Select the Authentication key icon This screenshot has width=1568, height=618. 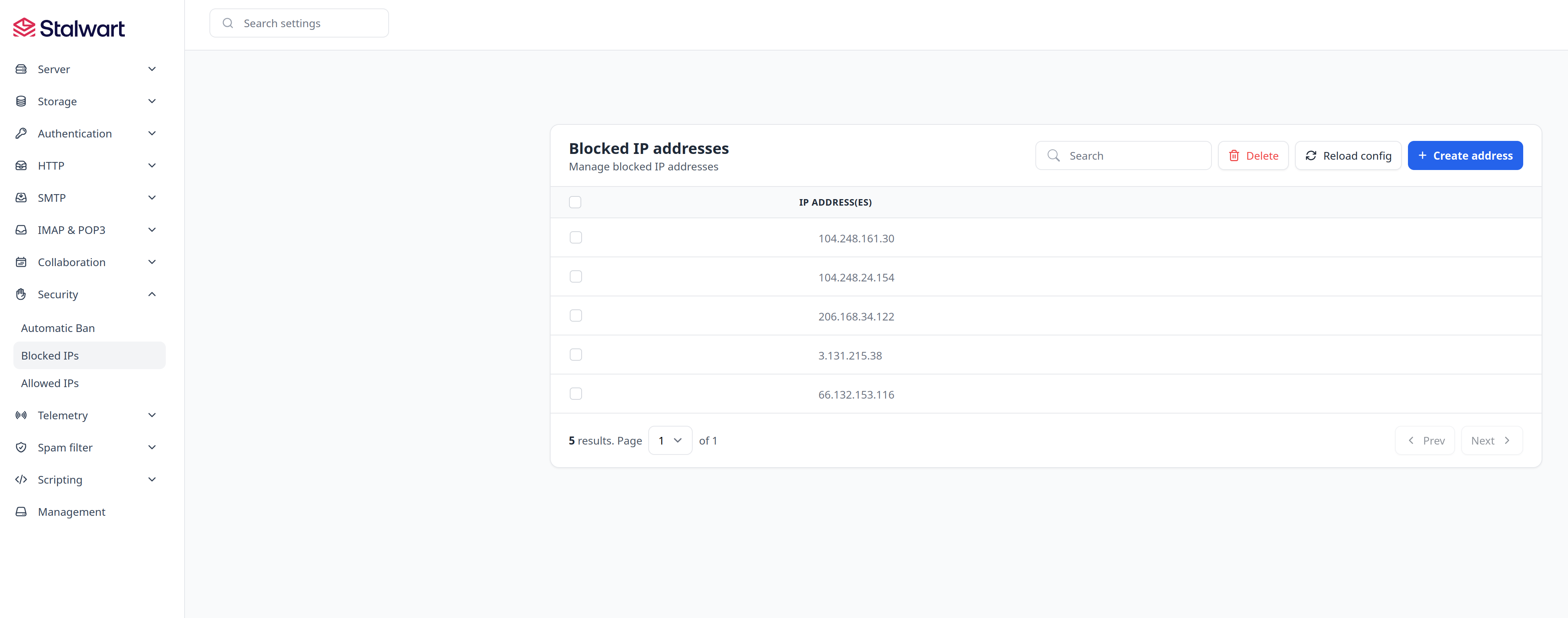(x=21, y=133)
